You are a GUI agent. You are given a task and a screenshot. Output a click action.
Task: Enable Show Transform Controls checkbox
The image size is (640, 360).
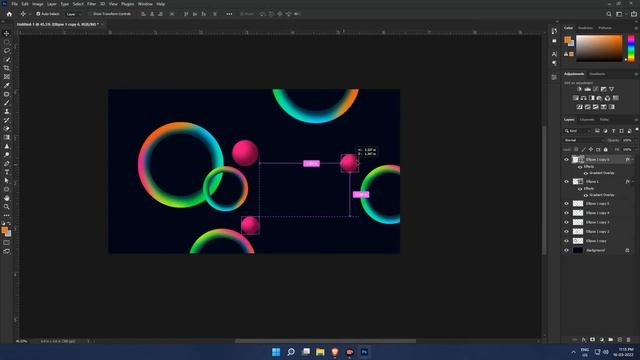[x=91, y=14]
